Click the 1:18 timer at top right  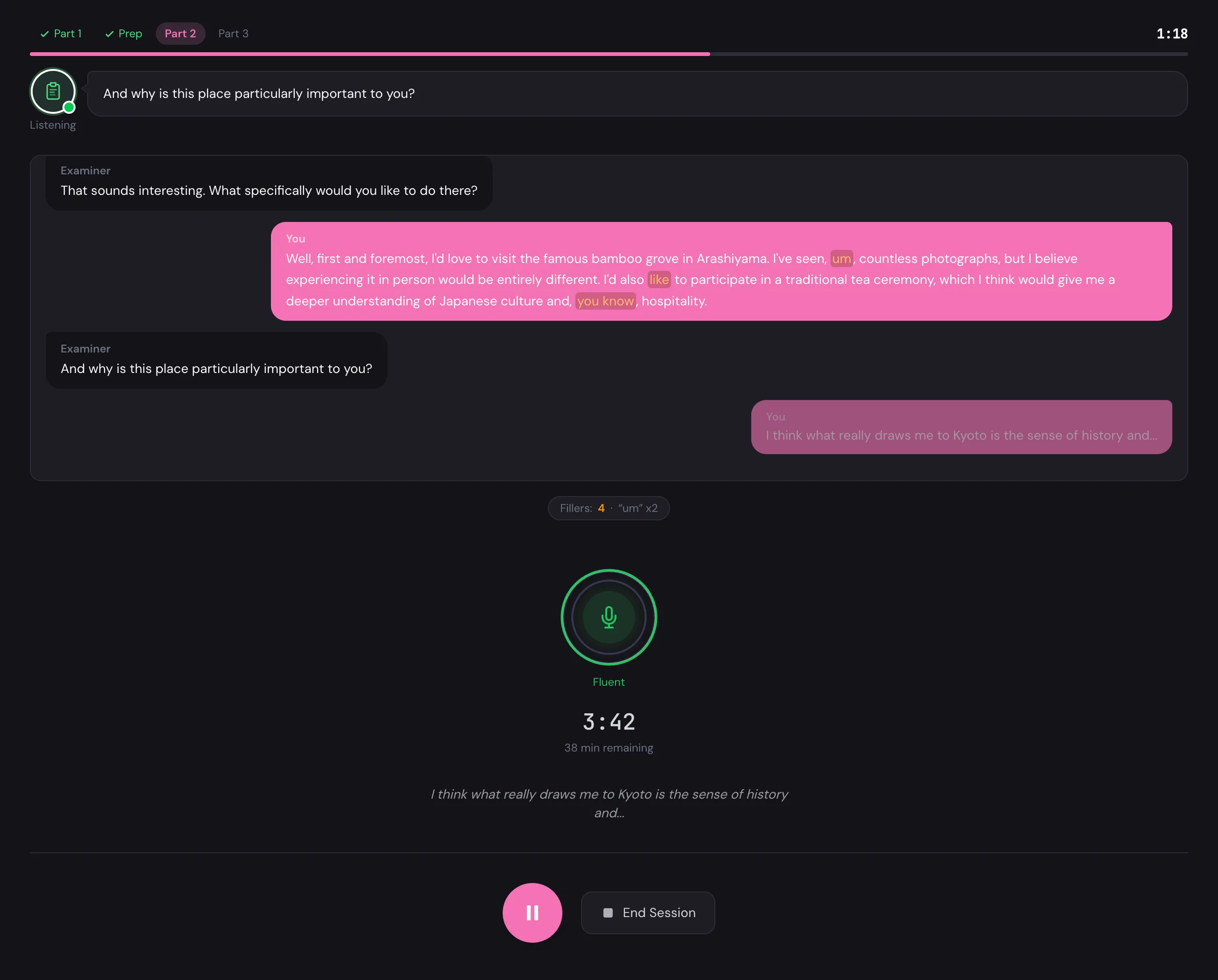pyautogui.click(x=1172, y=33)
